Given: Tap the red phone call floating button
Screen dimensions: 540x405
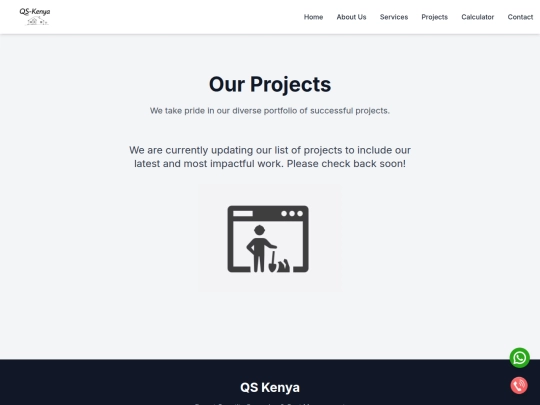Looking at the screenshot, I should click(519, 385).
